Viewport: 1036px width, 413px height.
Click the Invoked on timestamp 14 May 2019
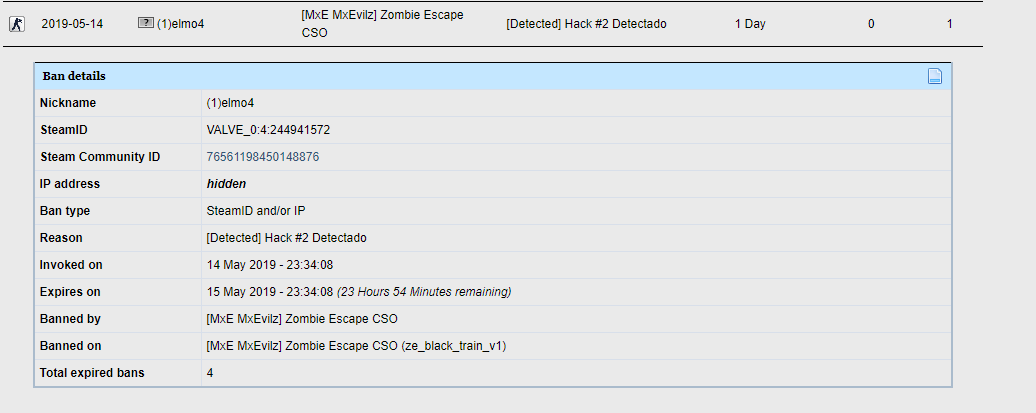(x=270, y=265)
